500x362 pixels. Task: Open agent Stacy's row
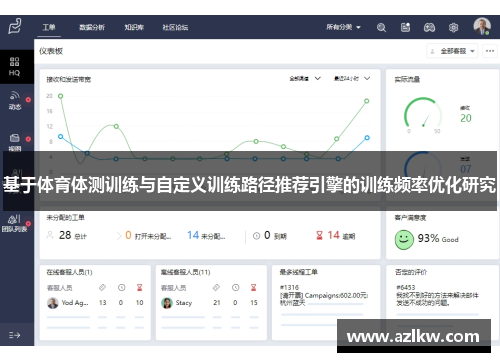(210, 303)
